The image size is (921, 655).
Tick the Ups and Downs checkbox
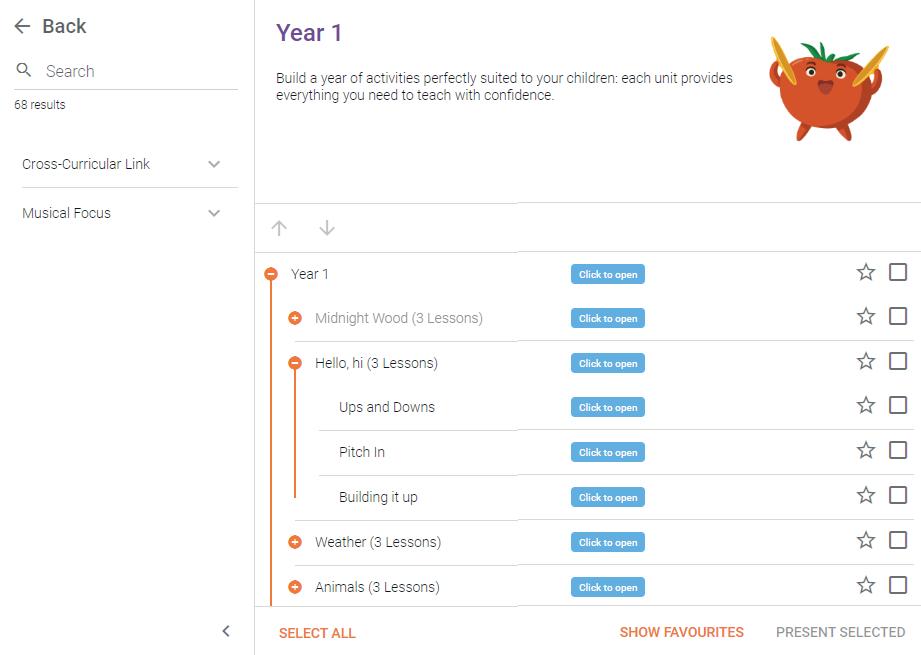[x=898, y=405]
